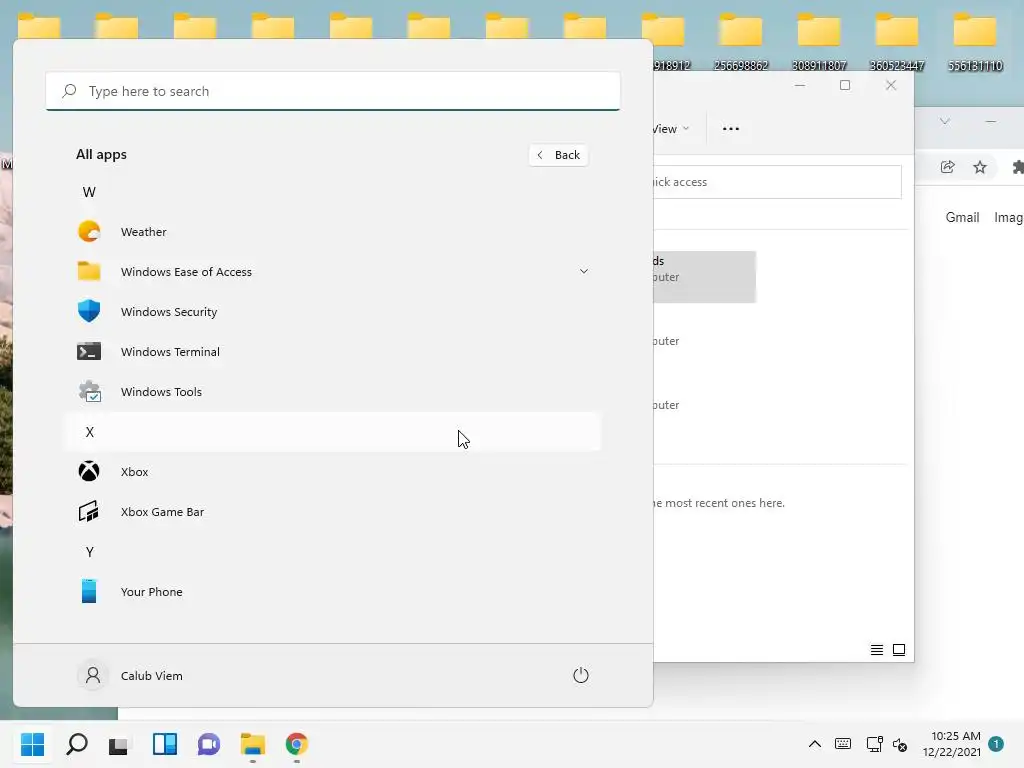Click the muted volume tray icon
The image size is (1024, 768).
point(901,744)
